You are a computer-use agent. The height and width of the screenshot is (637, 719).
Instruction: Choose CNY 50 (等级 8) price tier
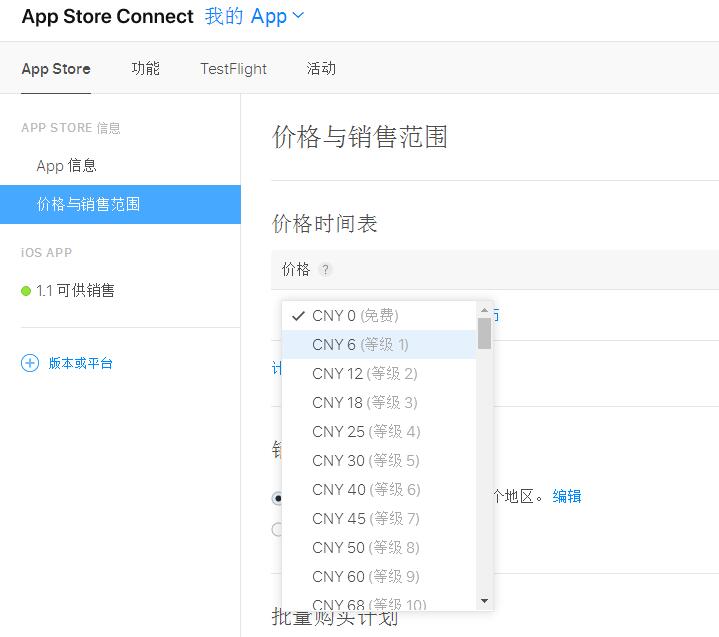pyautogui.click(x=365, y=548)
